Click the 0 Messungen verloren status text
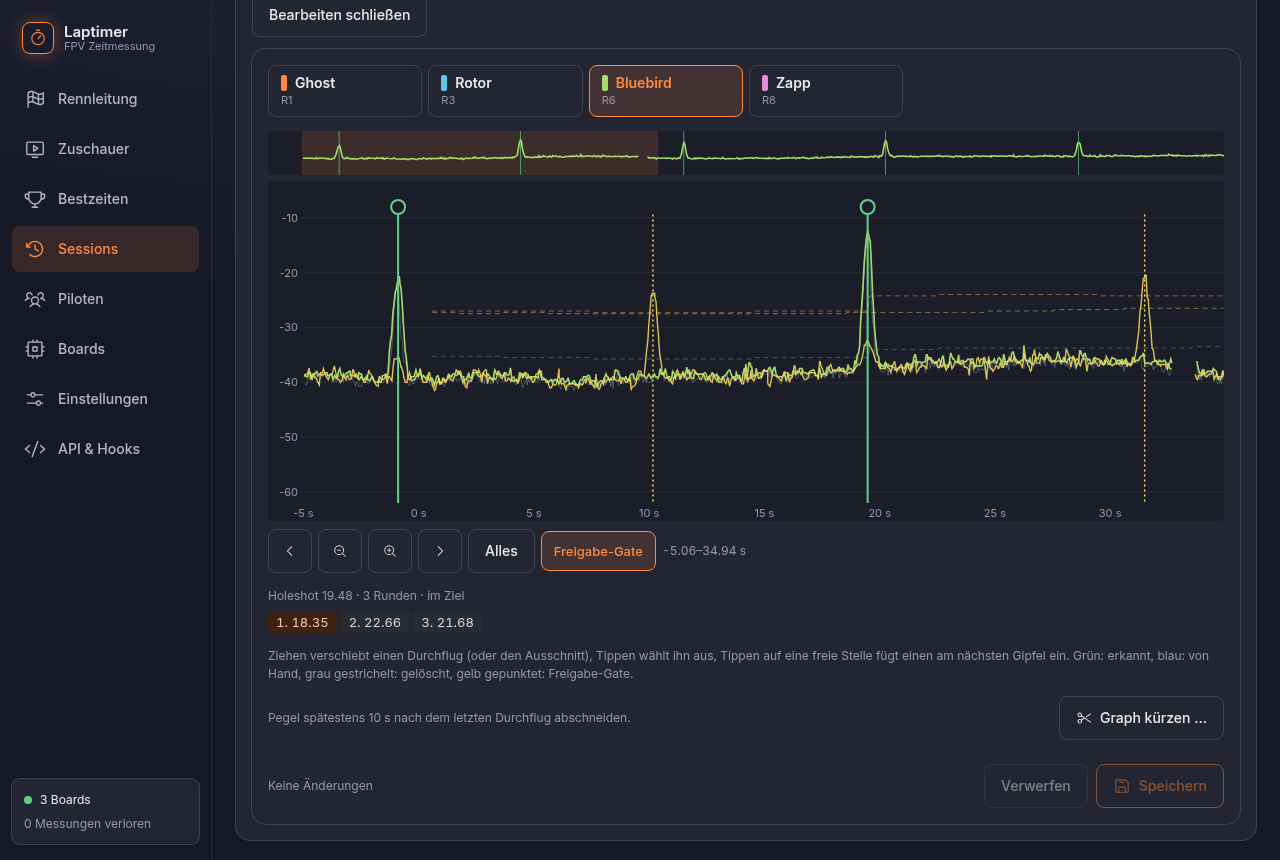This screenshot has height=860, width=1280. point(87,824)
